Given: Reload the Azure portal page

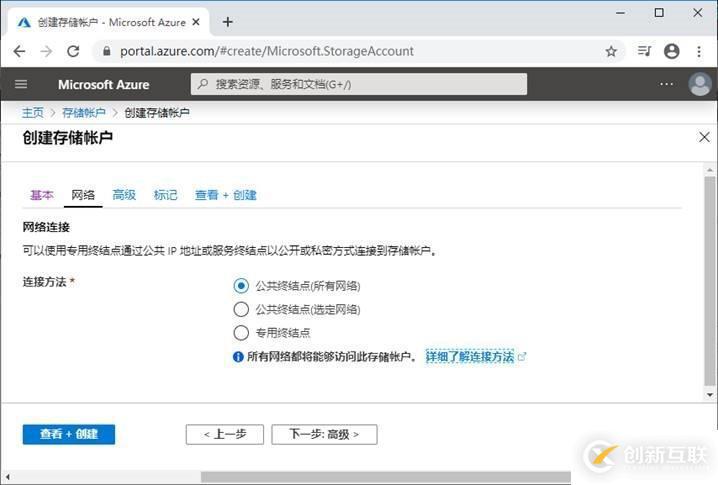Looking at the screenshot, I should tap(73, 51).
